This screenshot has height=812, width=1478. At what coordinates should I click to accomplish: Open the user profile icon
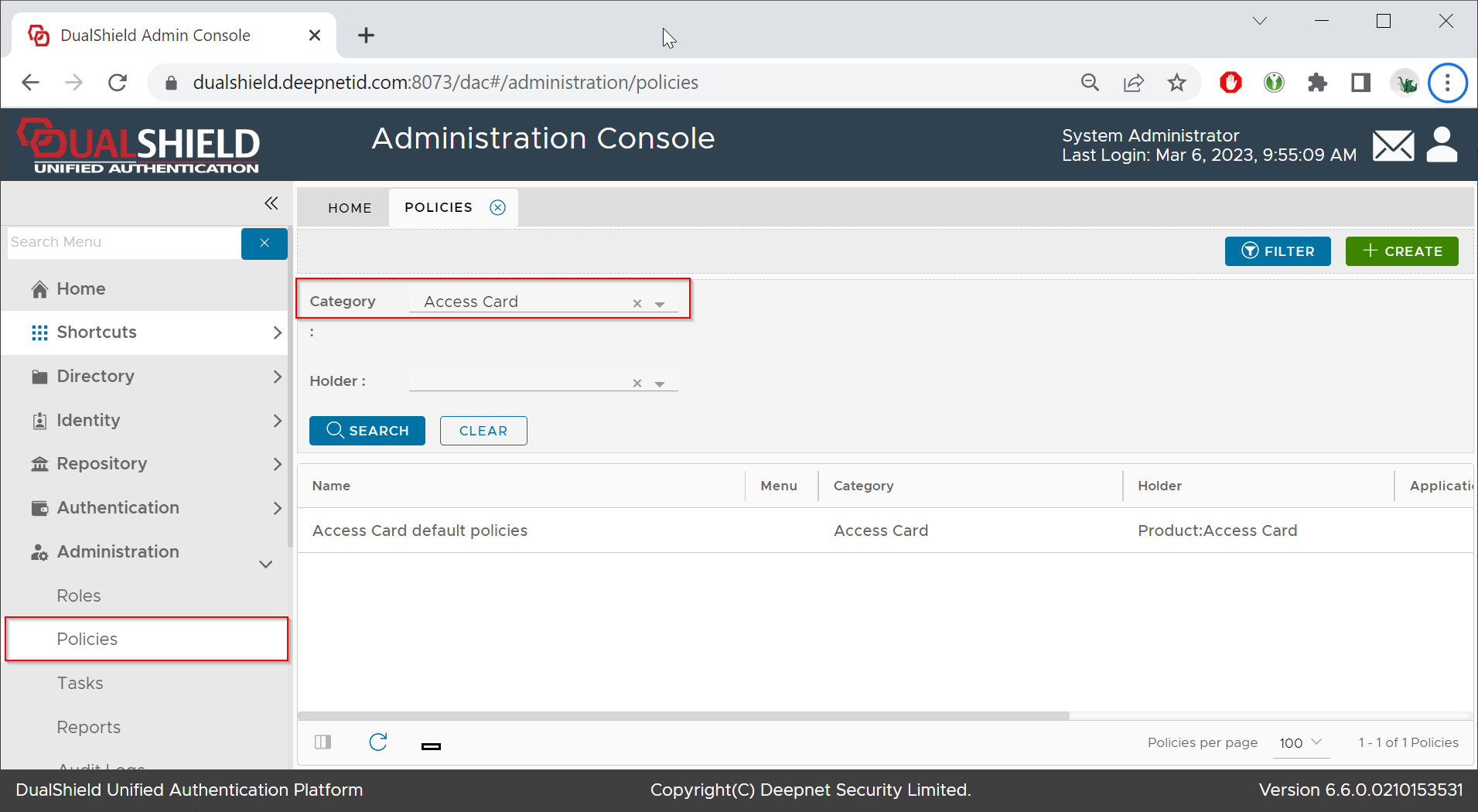pos(1442,145)
